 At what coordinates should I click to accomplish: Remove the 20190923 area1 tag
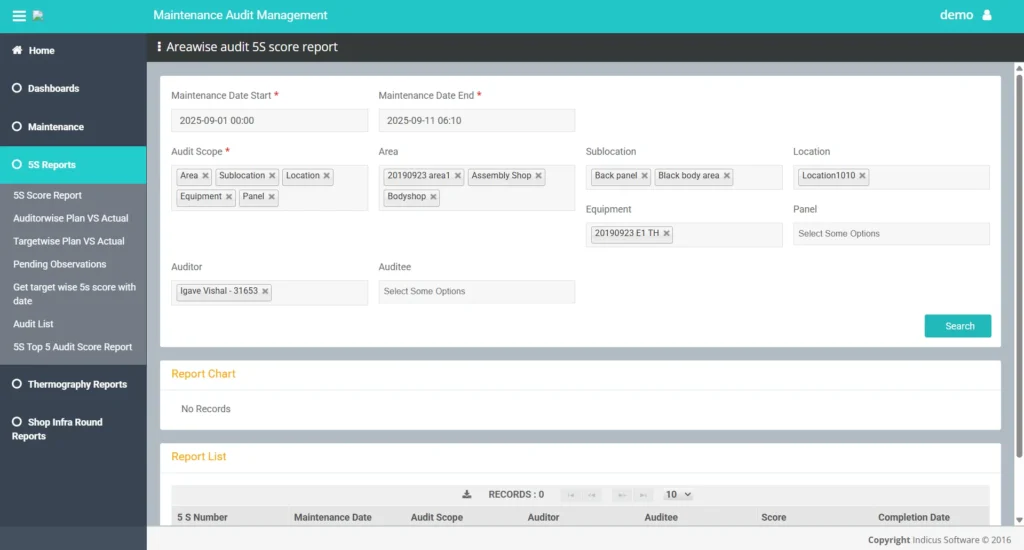click(458, 176)
